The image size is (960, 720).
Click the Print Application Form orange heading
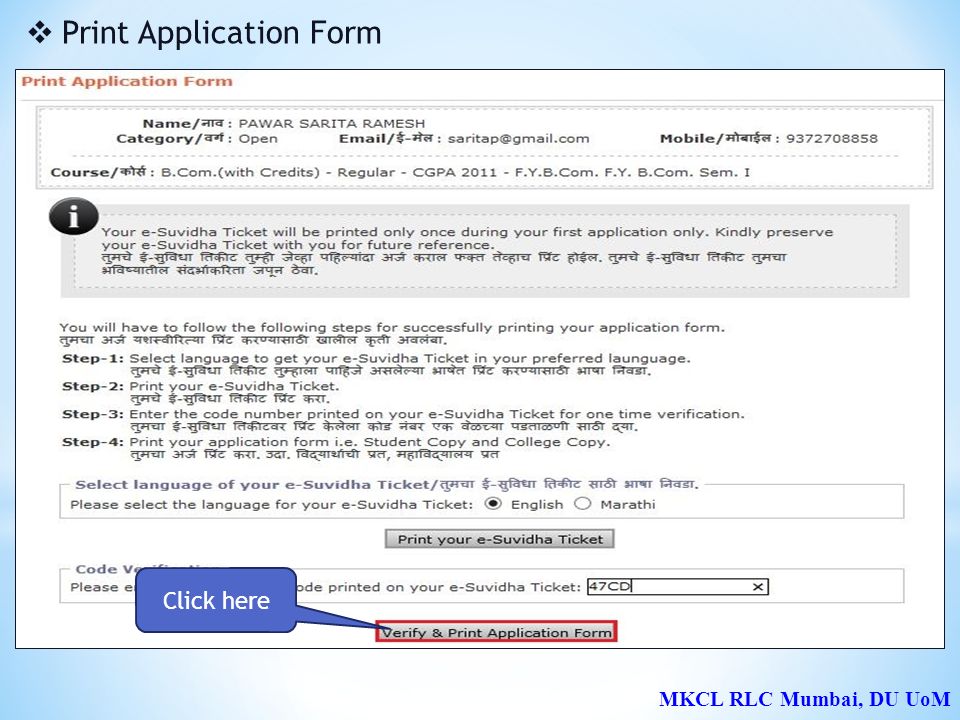(x=127, y=81)
